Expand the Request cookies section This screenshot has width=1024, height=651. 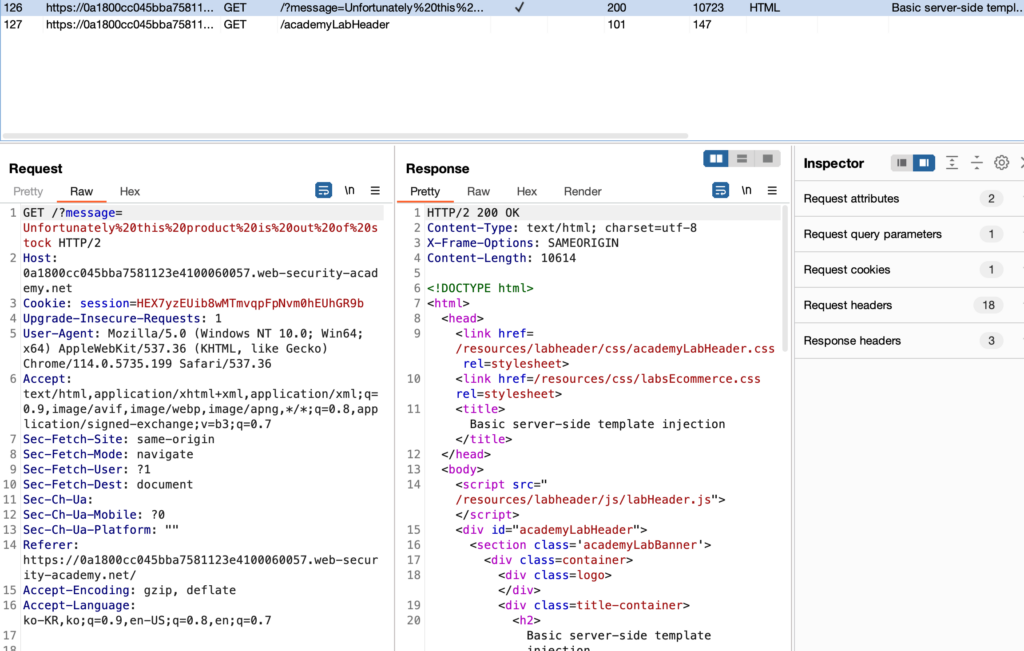tap(909, 270)
